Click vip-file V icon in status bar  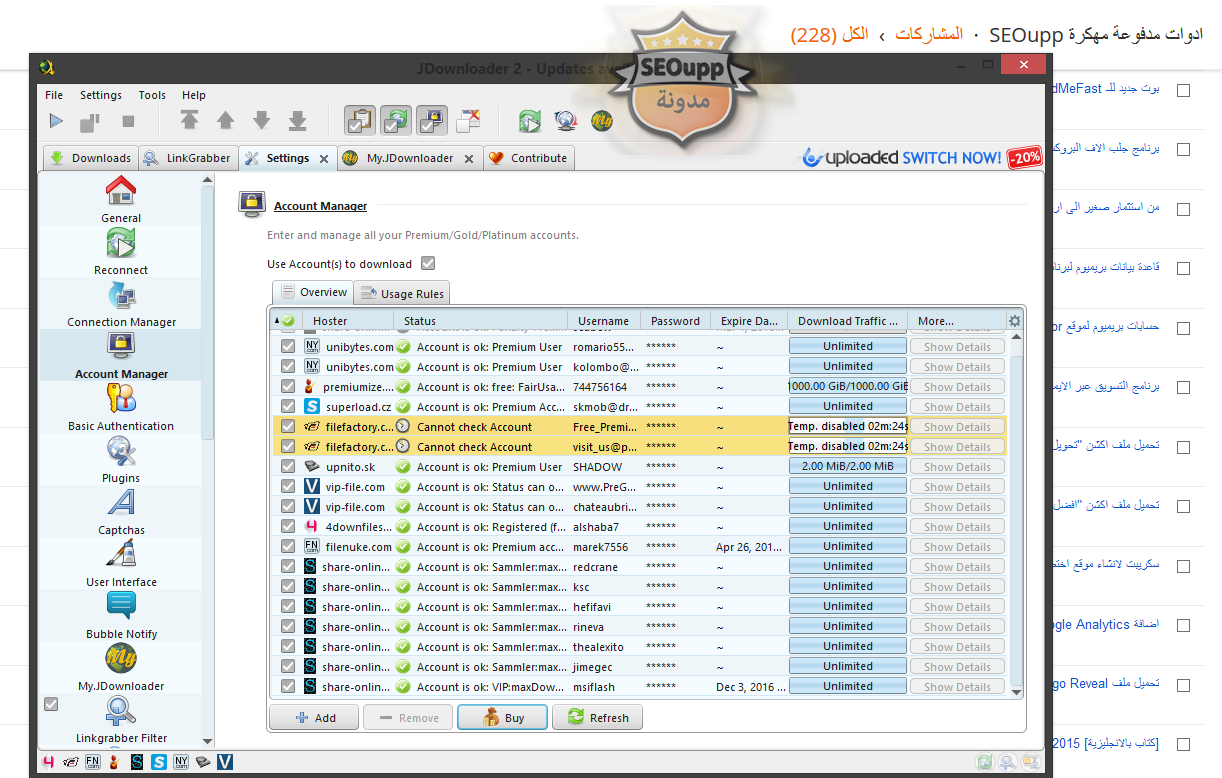click(225, 762)
